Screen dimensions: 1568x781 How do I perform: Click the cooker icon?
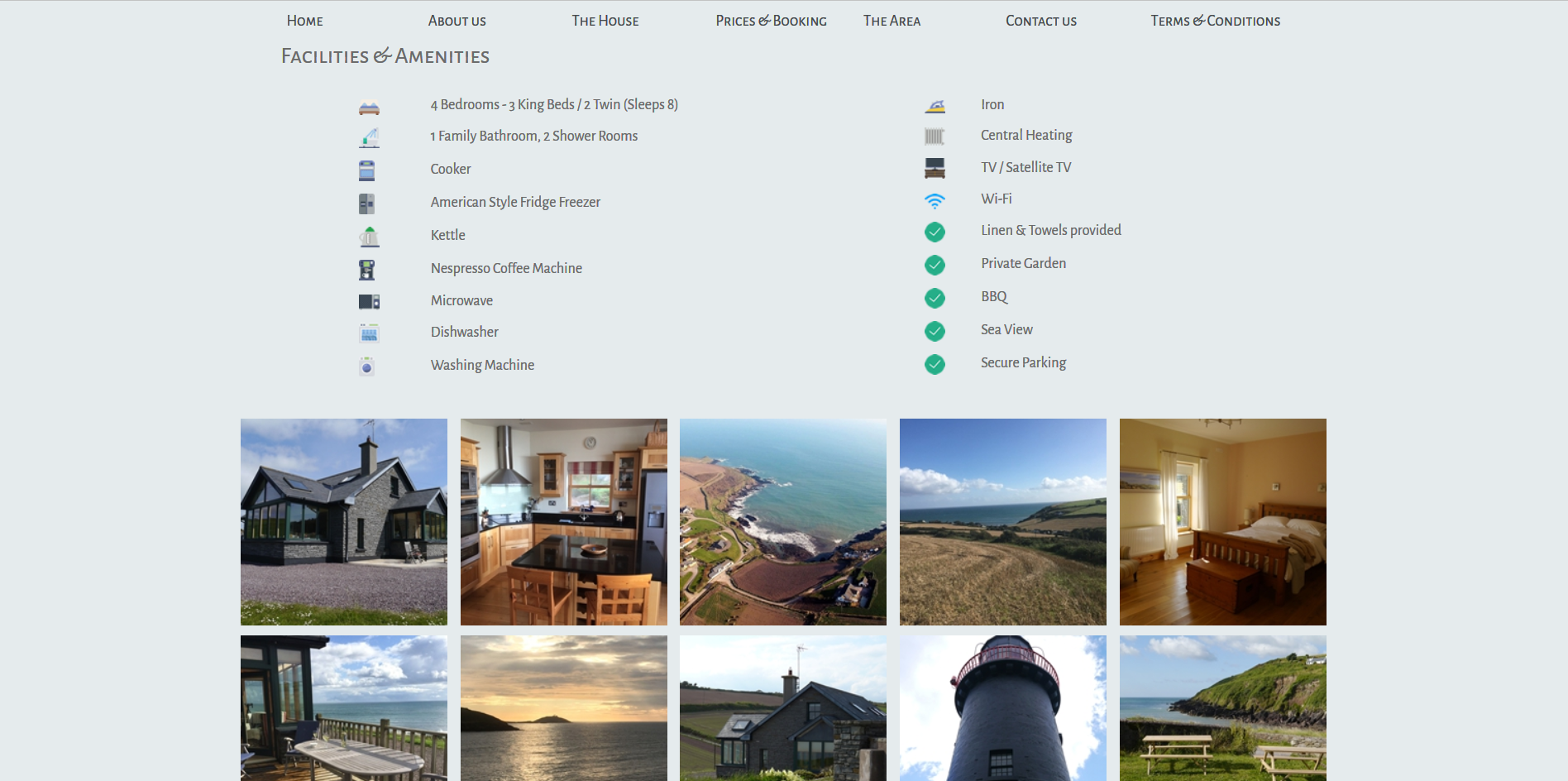367,170
